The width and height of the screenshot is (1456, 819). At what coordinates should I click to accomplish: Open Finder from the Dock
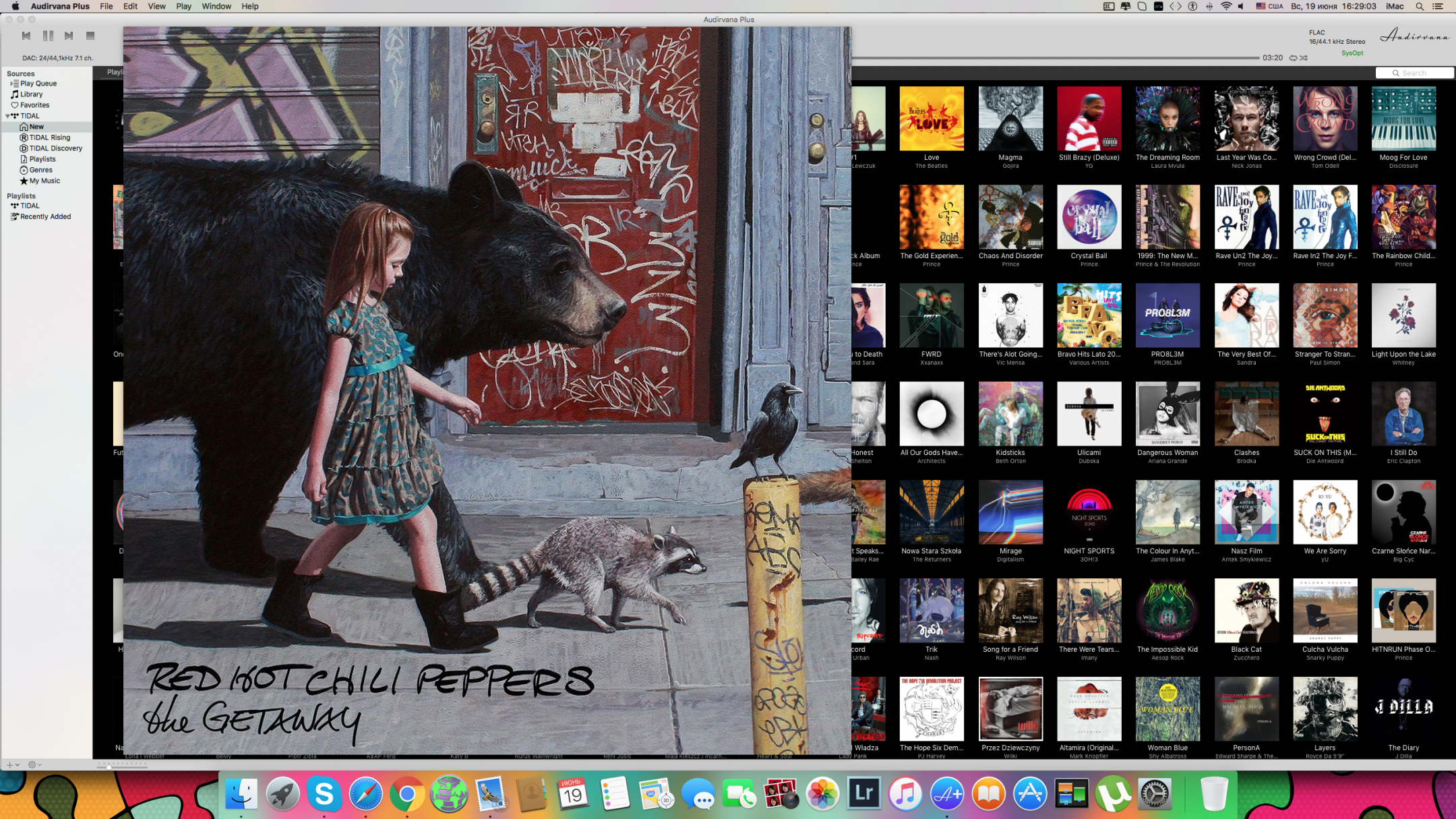[241, 794]
